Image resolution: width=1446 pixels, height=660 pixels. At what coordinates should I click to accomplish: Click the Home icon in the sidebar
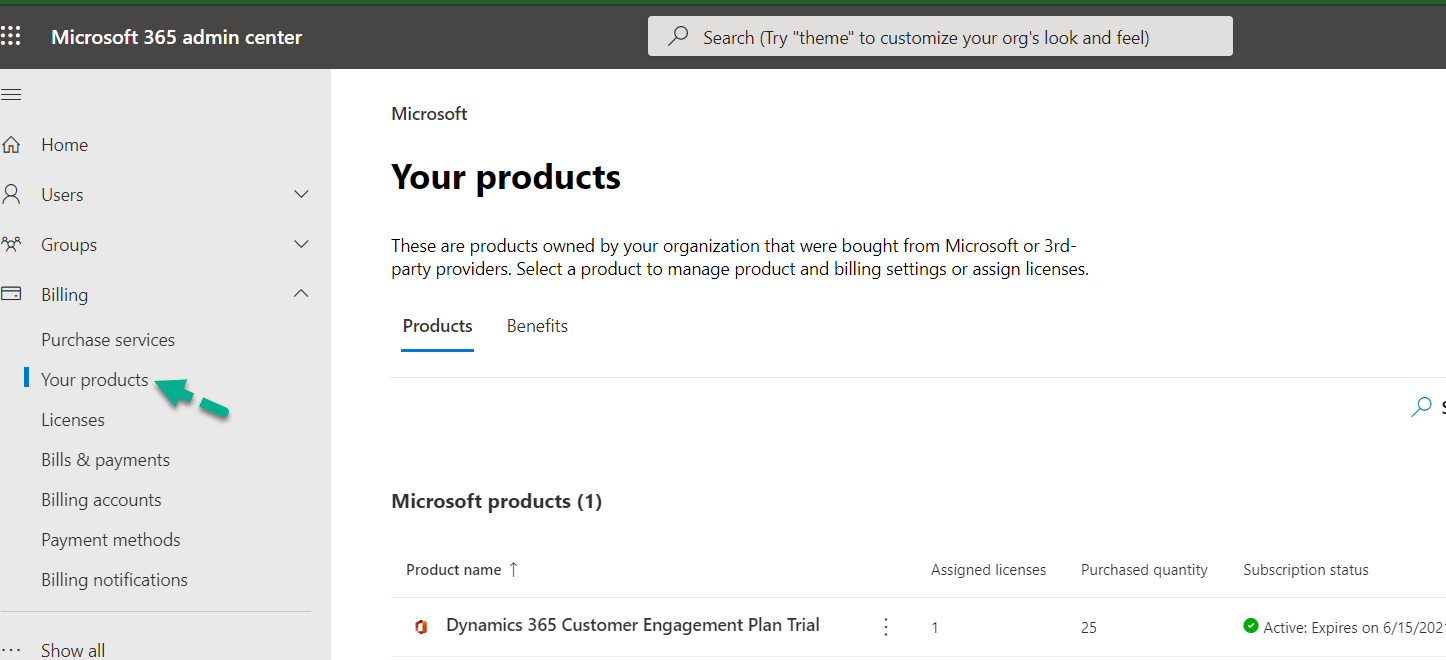click(11, 145)
